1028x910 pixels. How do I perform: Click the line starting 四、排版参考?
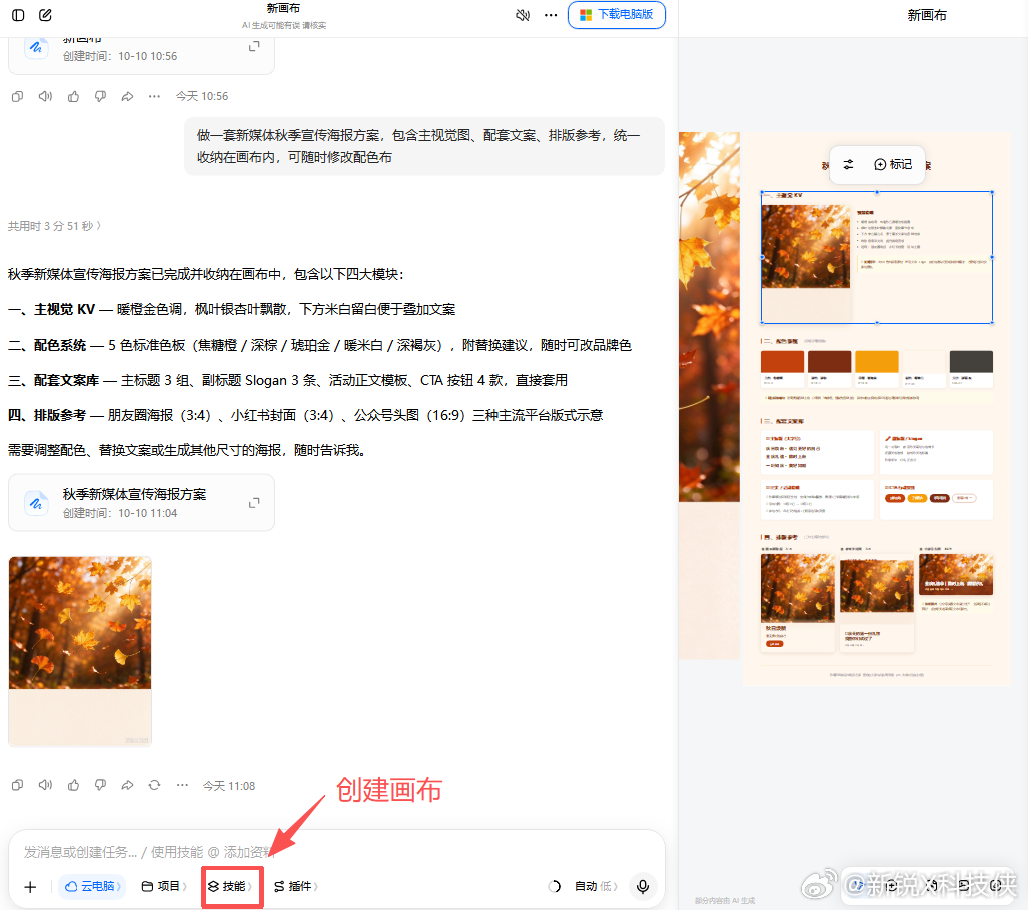pos(306,415)
